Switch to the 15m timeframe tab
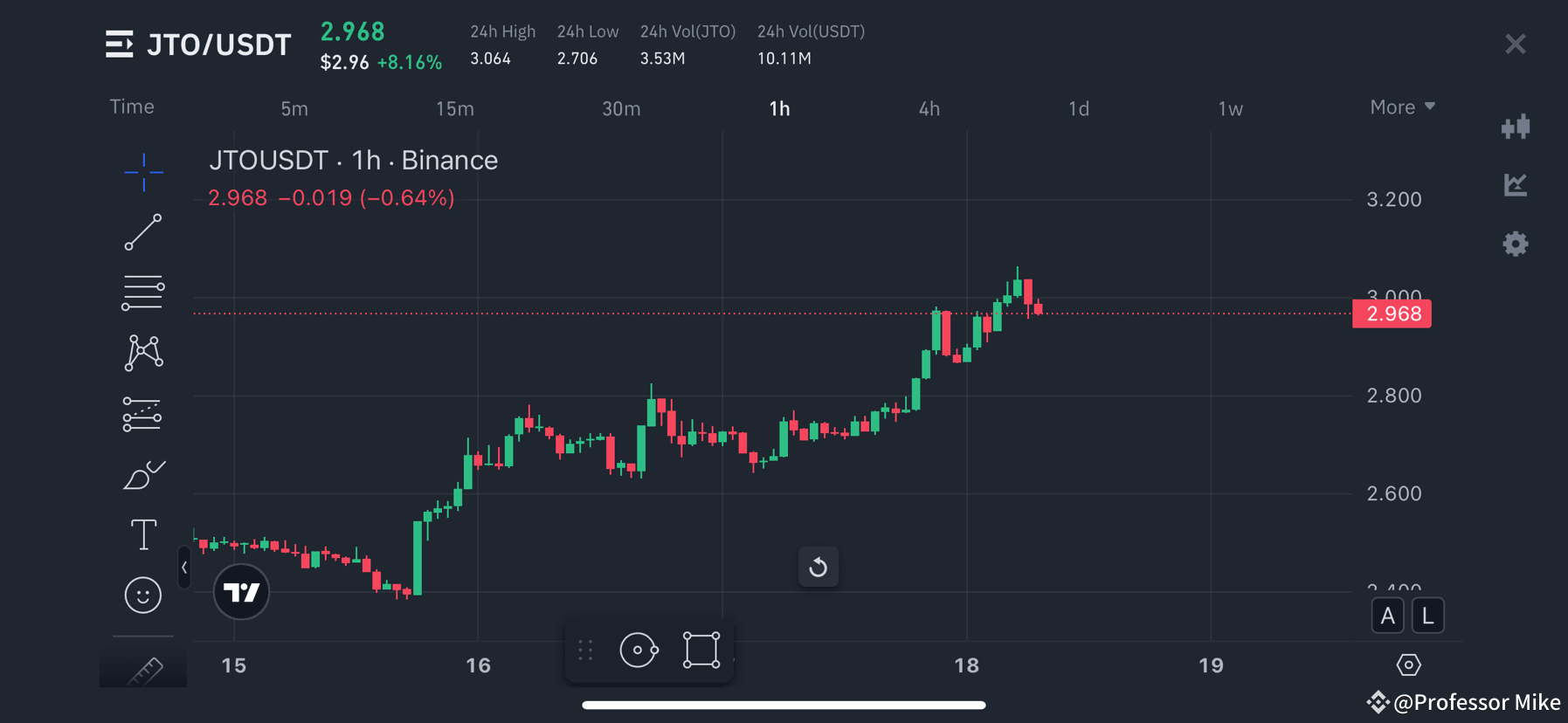 pyautogui.click(x=454, y=108)
